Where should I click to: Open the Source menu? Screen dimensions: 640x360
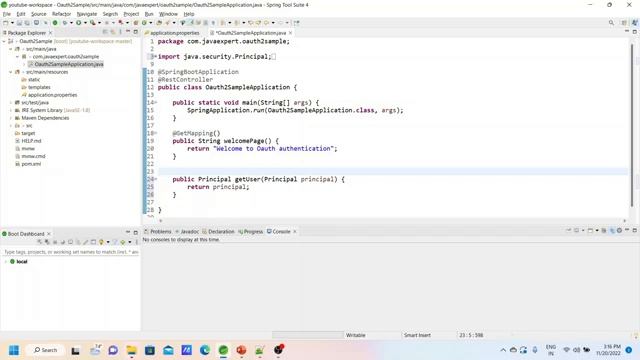click(39, 14)
